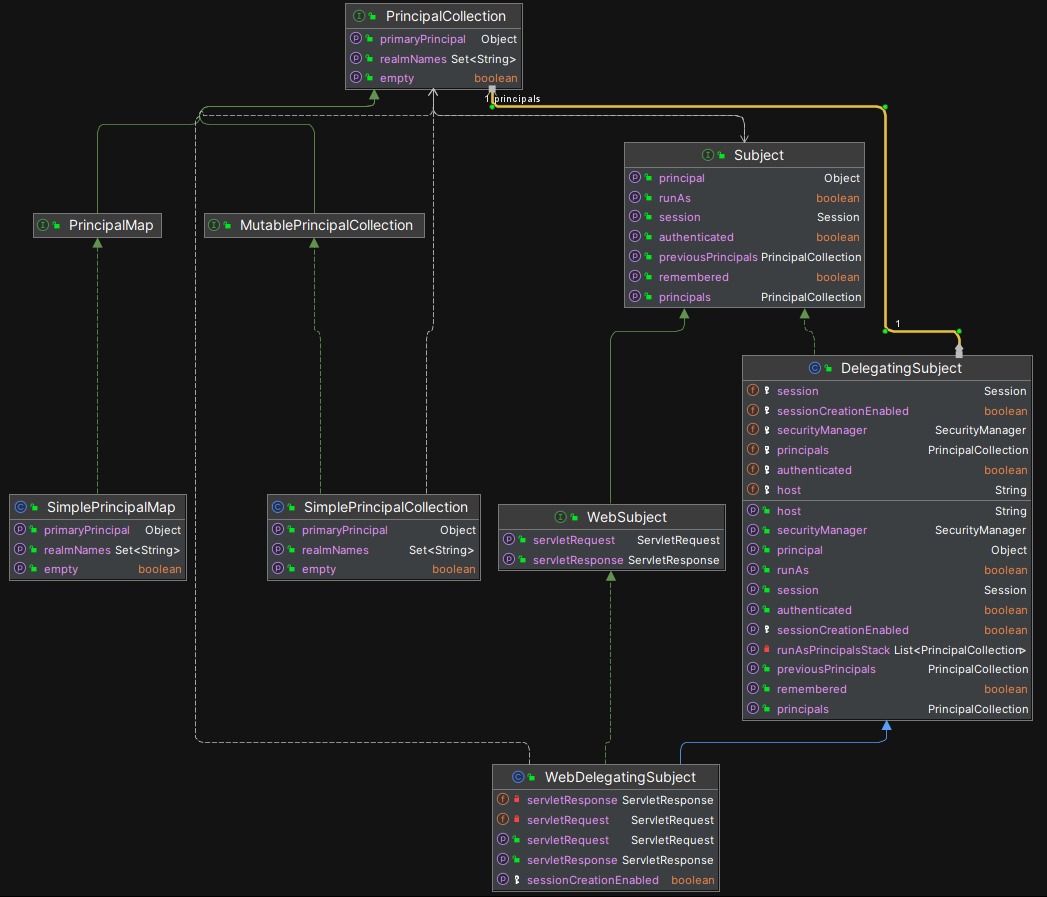Click the interface icon in Subject header
This screenshot has width=1047, height=897.
pyautogui.click(x=707, y=155)
